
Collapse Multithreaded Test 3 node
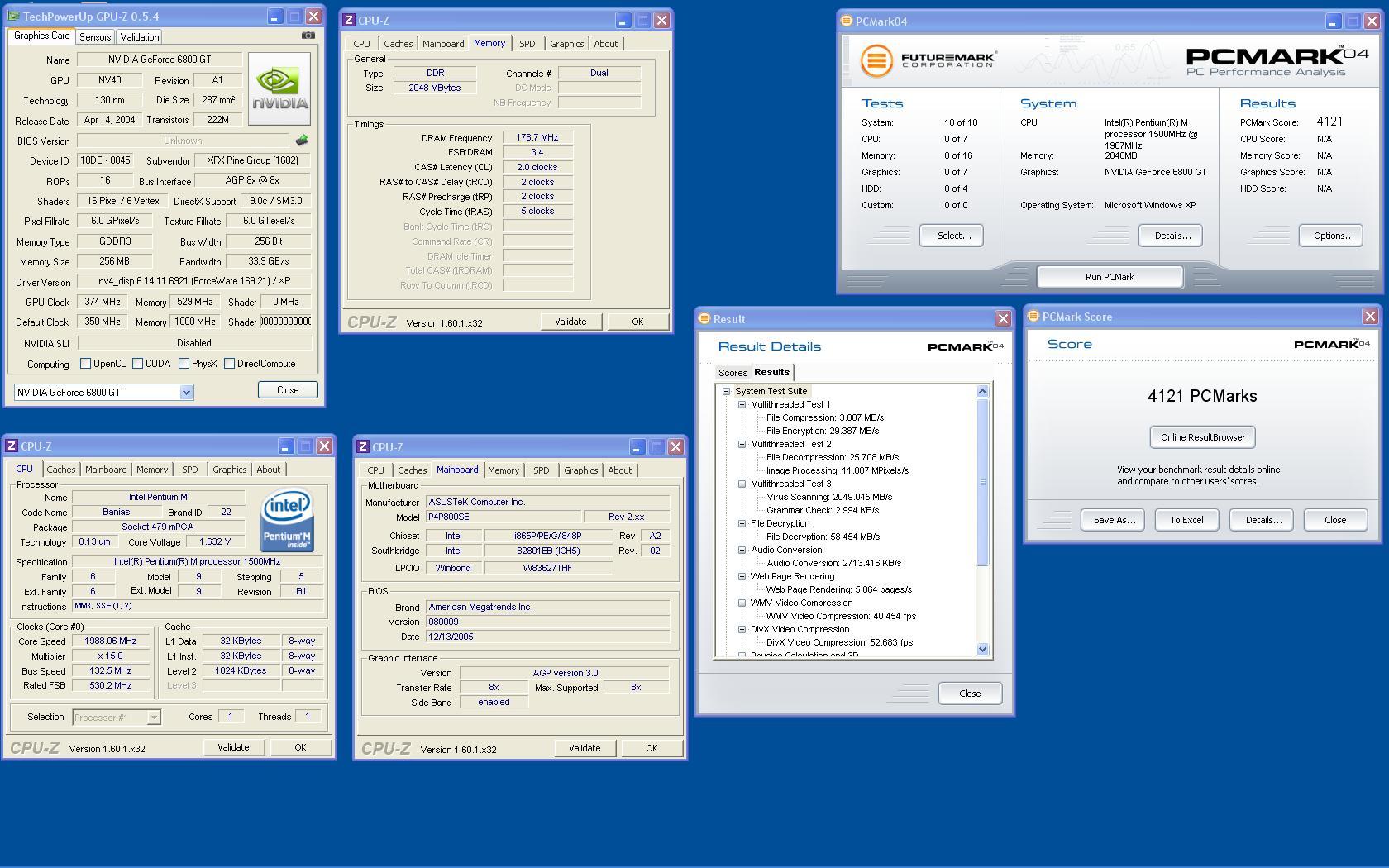(x=742, y=484)
